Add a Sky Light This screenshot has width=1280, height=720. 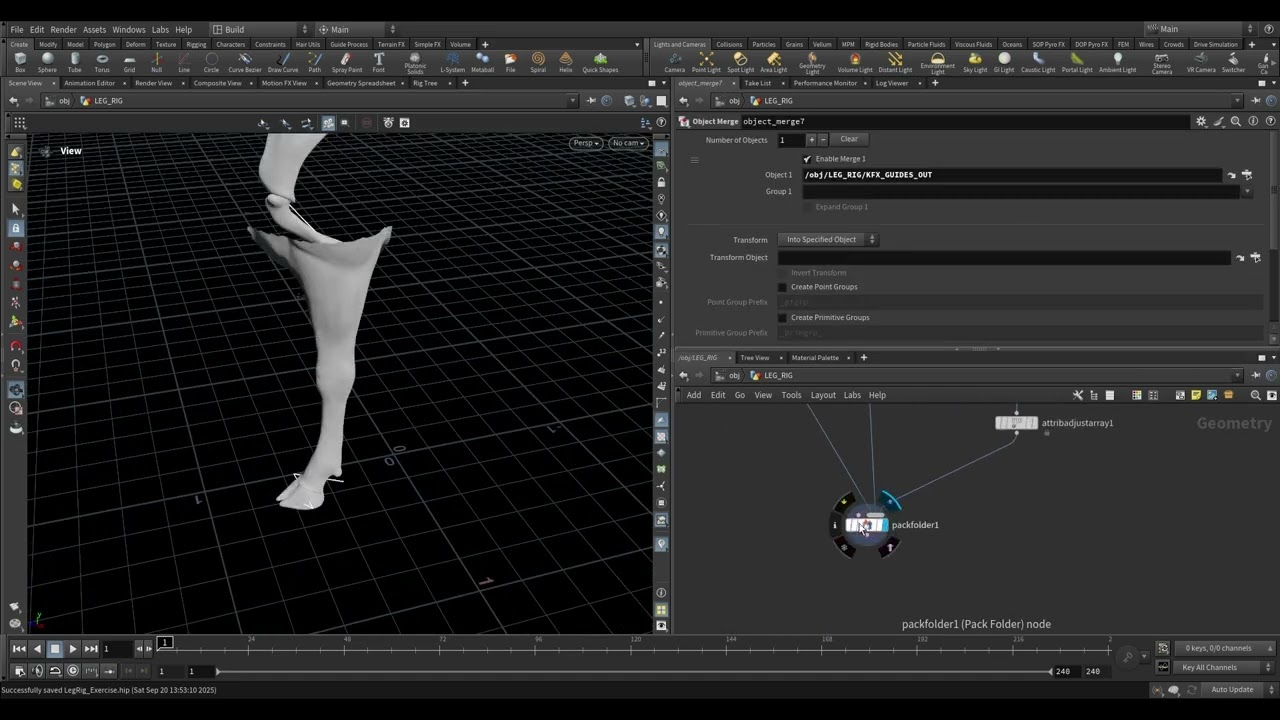coord(974,62)
